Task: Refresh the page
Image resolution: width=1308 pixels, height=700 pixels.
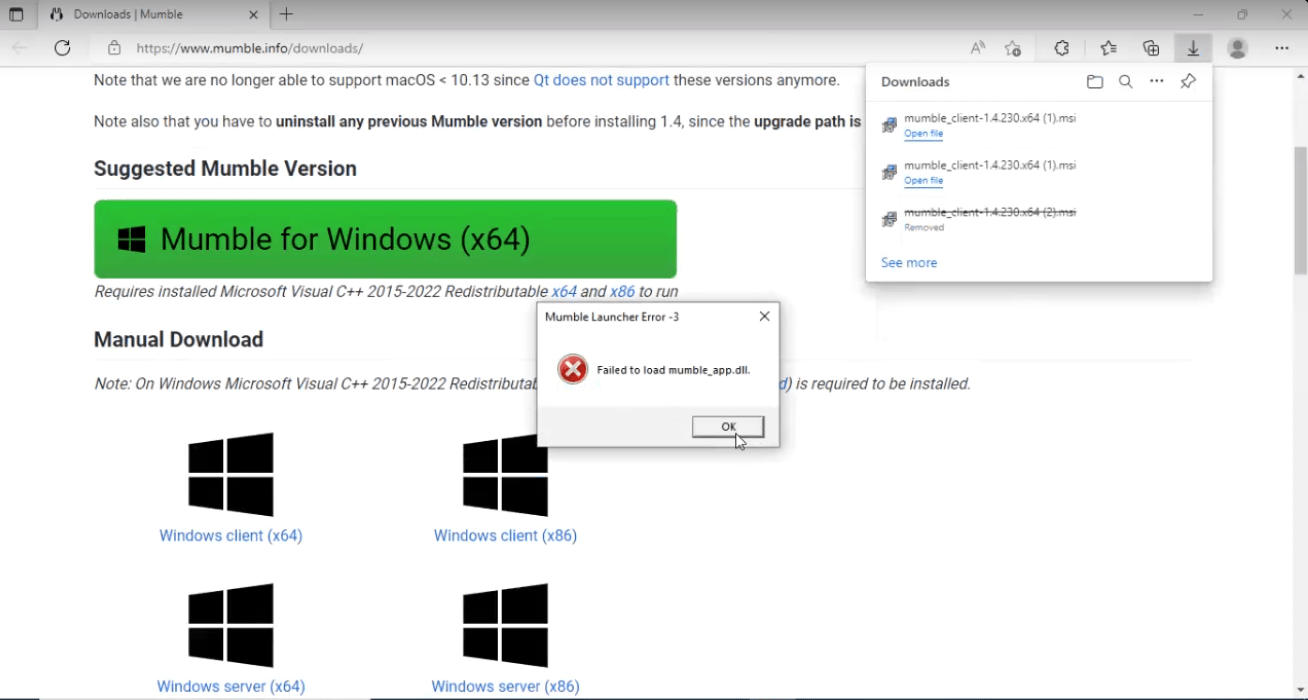Action: (x=62, y=48)
